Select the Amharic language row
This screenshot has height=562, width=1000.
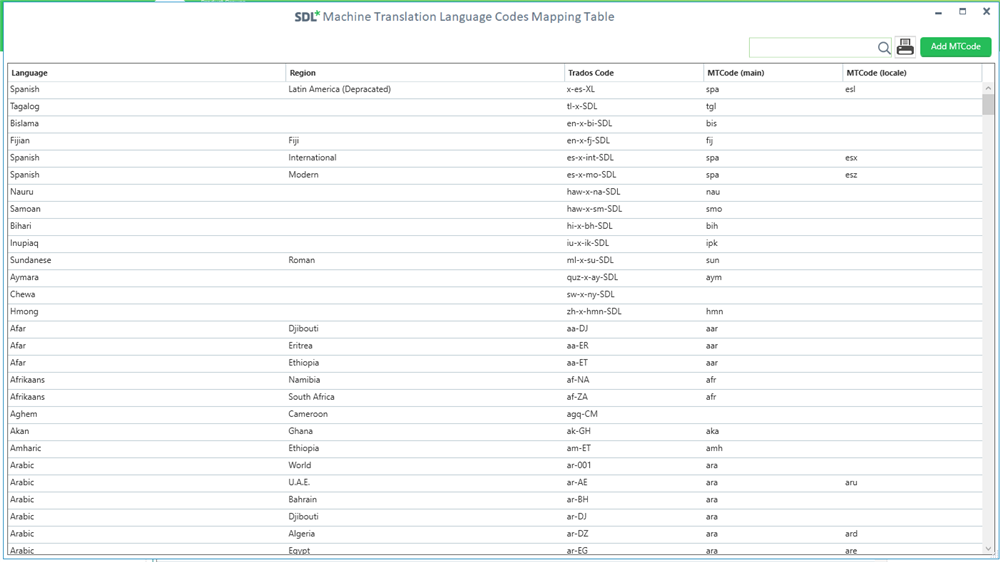coord(495,448)
